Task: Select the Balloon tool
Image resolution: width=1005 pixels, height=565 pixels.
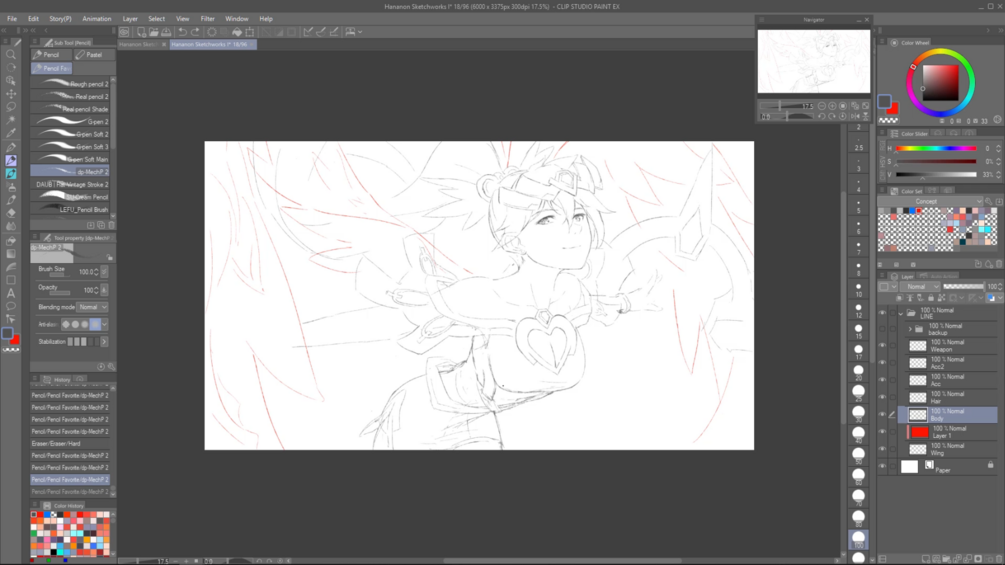Action: [11, 306]
